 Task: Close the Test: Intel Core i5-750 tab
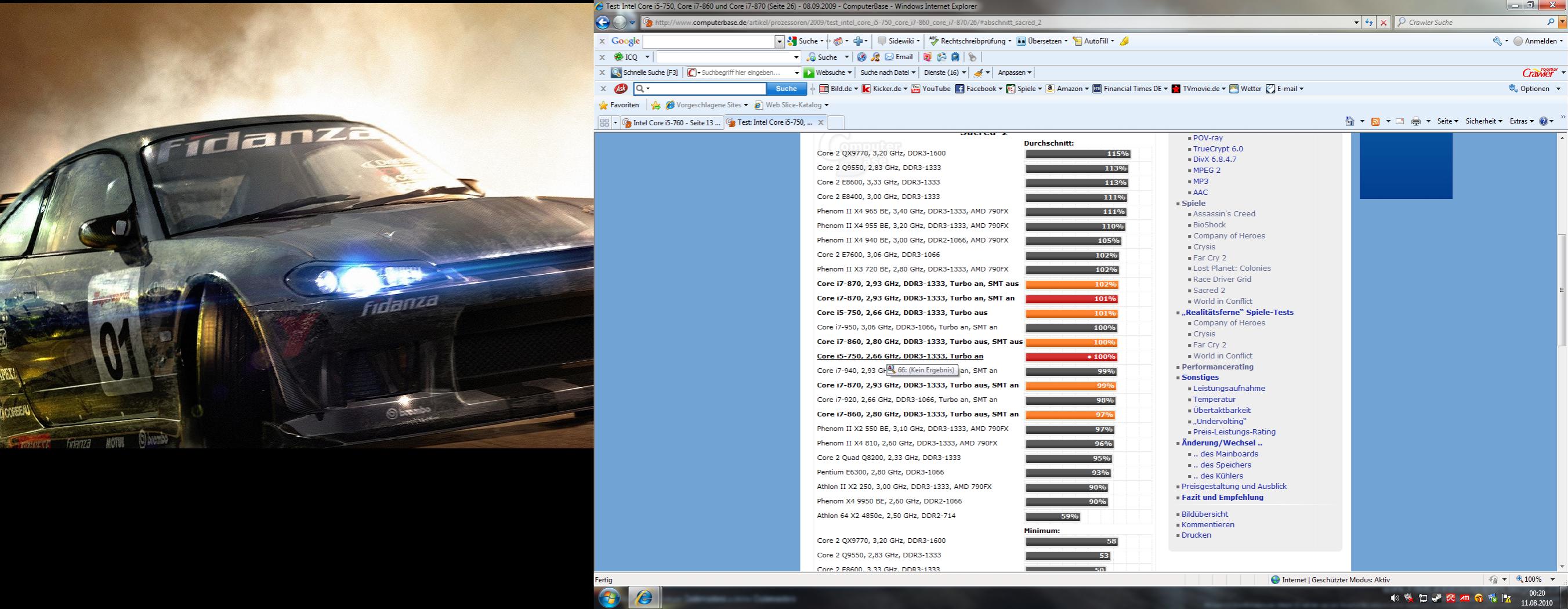[x=819, y=122]
